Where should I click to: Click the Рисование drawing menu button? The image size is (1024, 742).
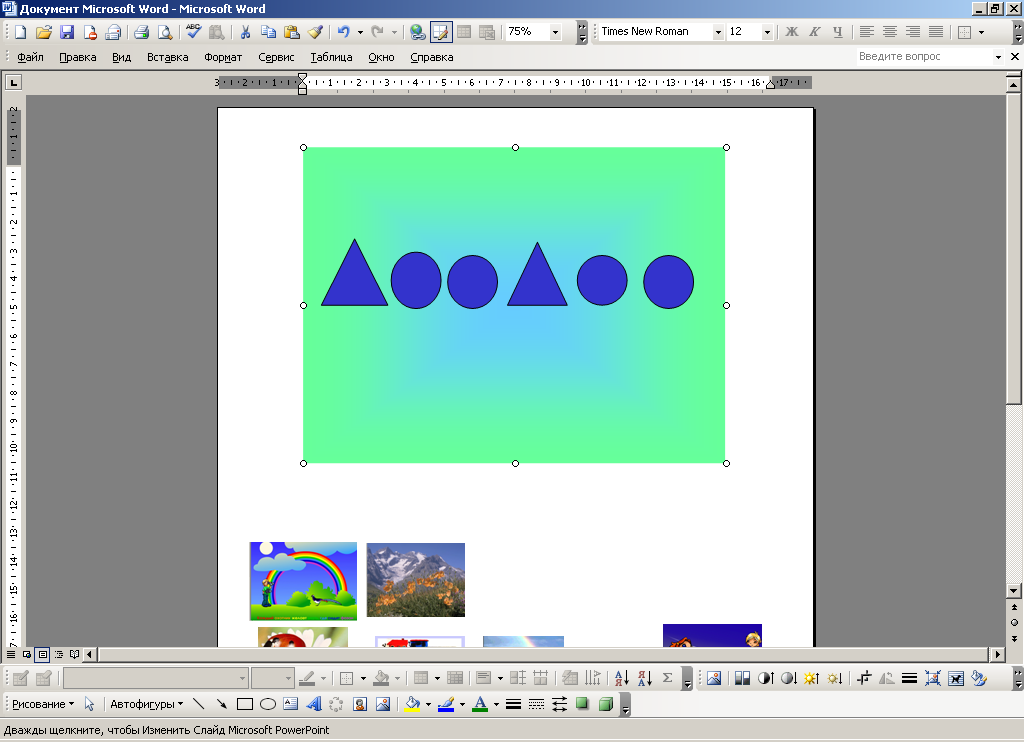[x=42, y=704]
